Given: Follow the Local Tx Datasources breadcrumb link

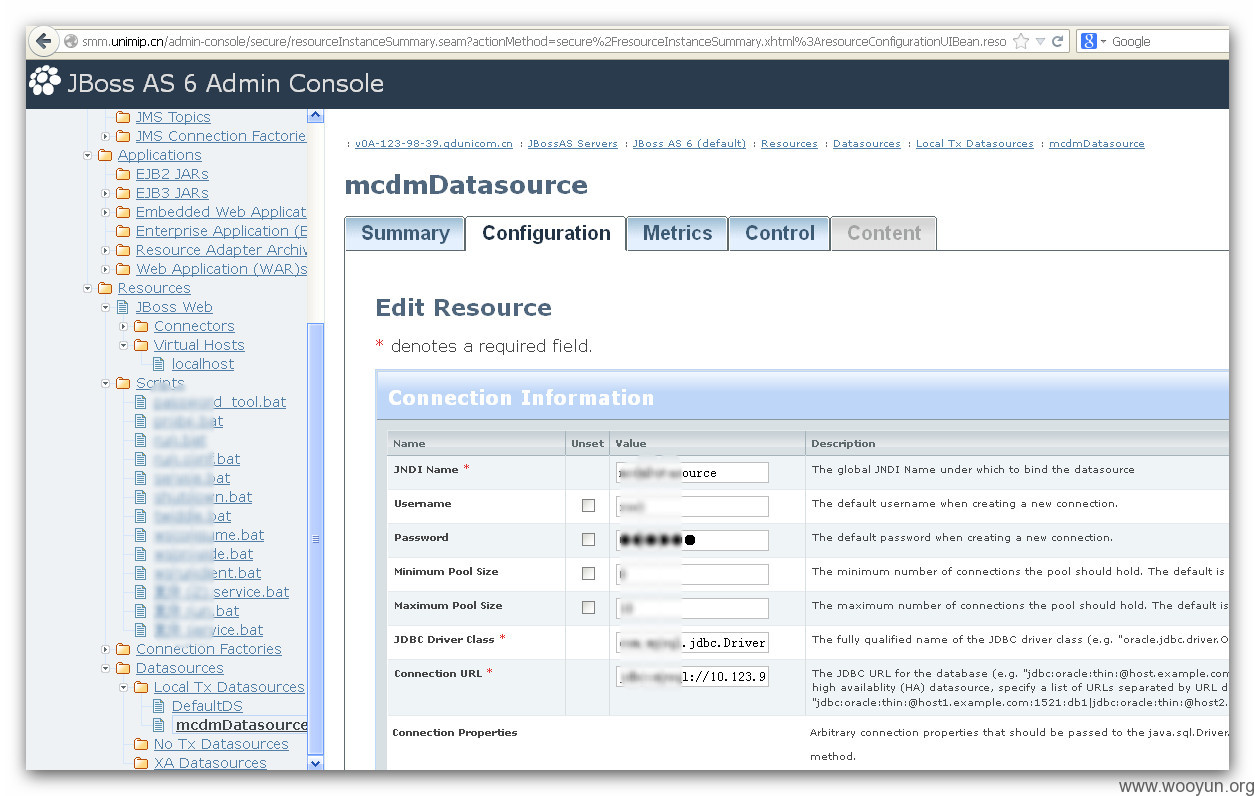Looking at the screenshot, I should [975, 144].
